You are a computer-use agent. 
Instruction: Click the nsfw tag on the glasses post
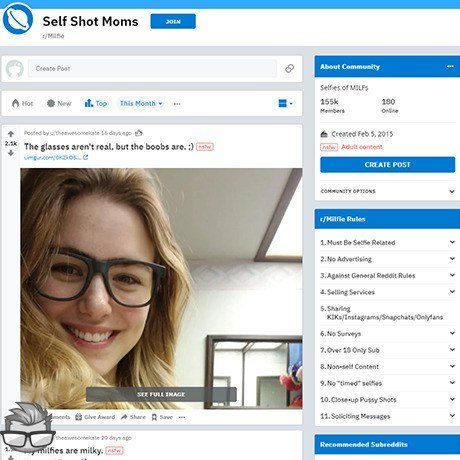point(205,147)
